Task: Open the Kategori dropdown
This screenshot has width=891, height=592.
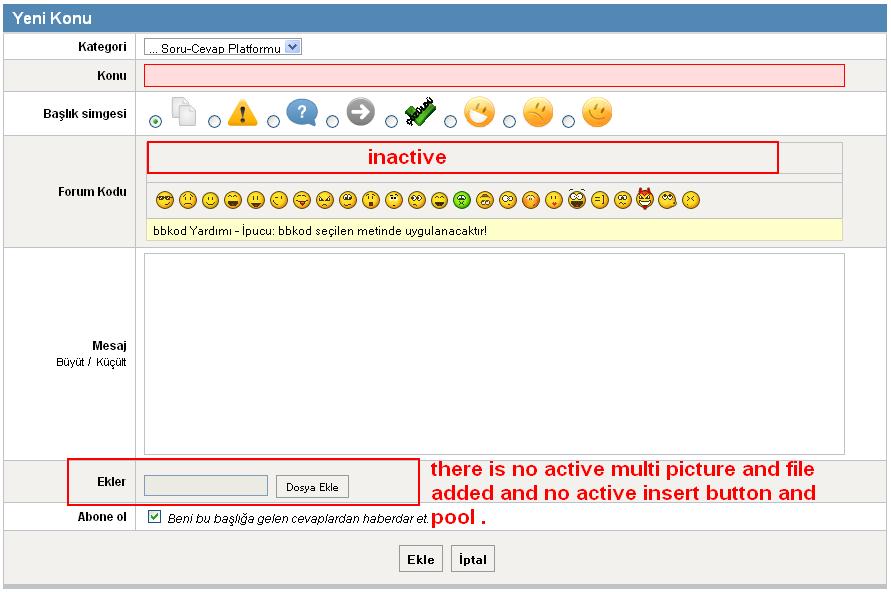Action: (x=223, y=47)
